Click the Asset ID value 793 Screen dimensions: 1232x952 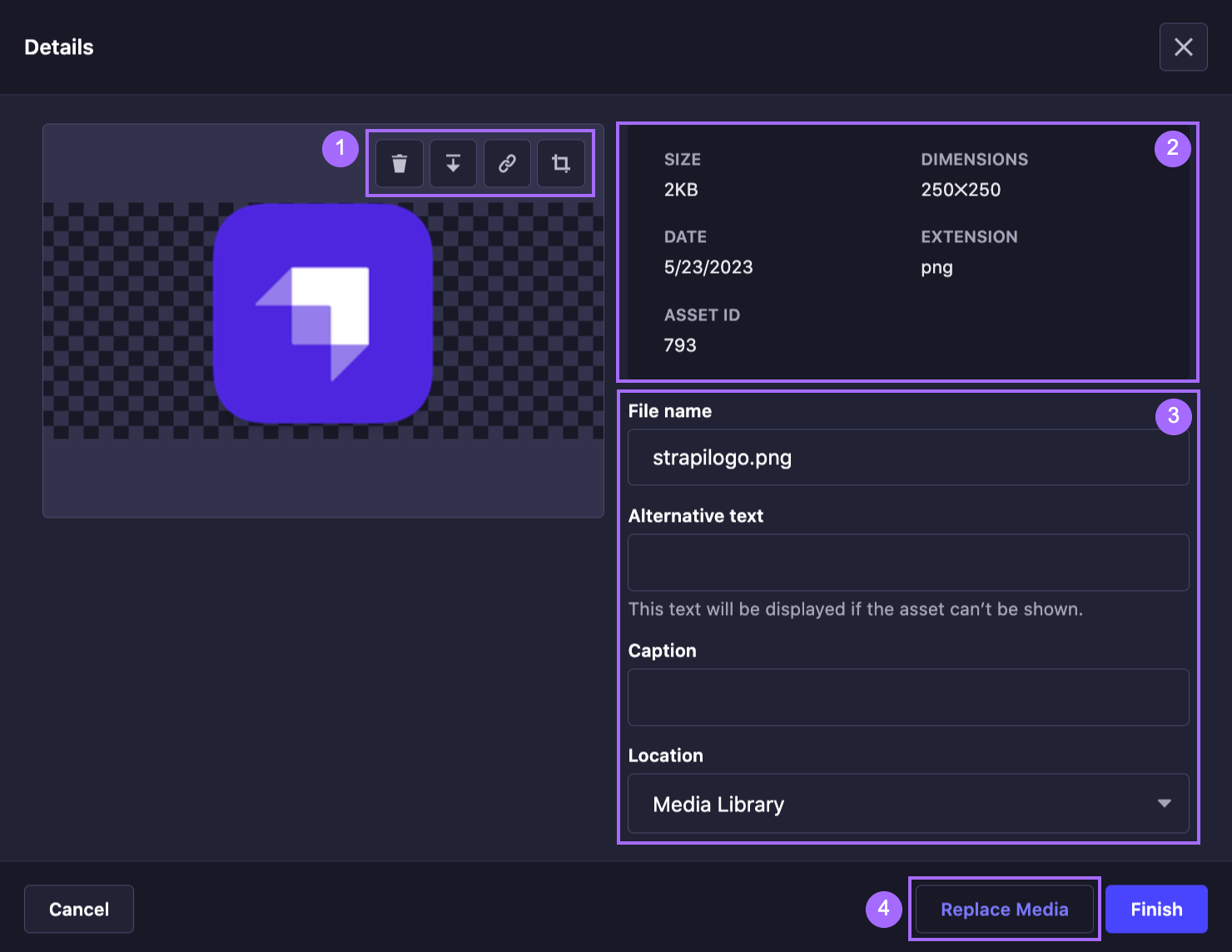(680, 345)
